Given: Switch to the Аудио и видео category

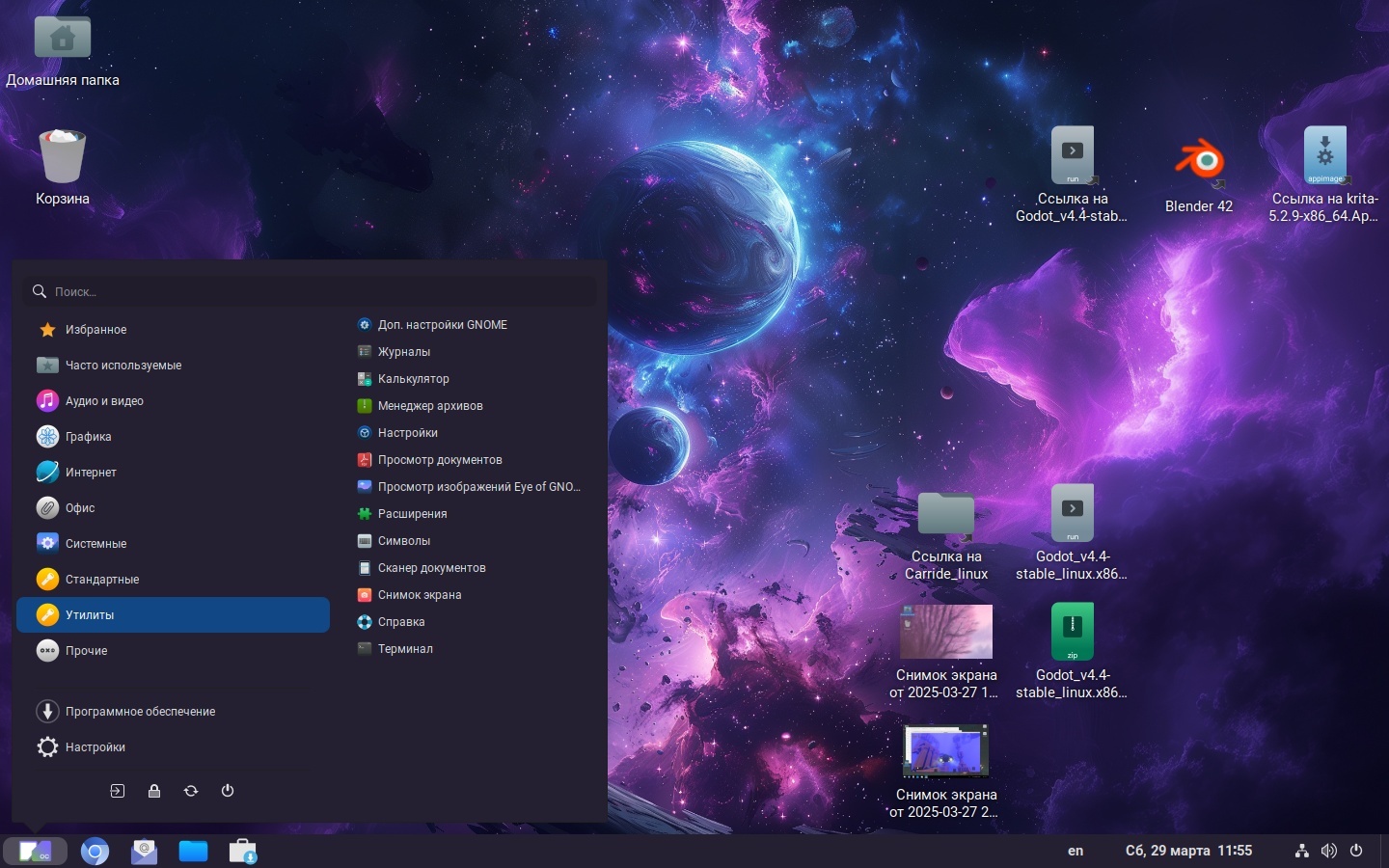Looking at the screenshot, I should tap(174, 401).
